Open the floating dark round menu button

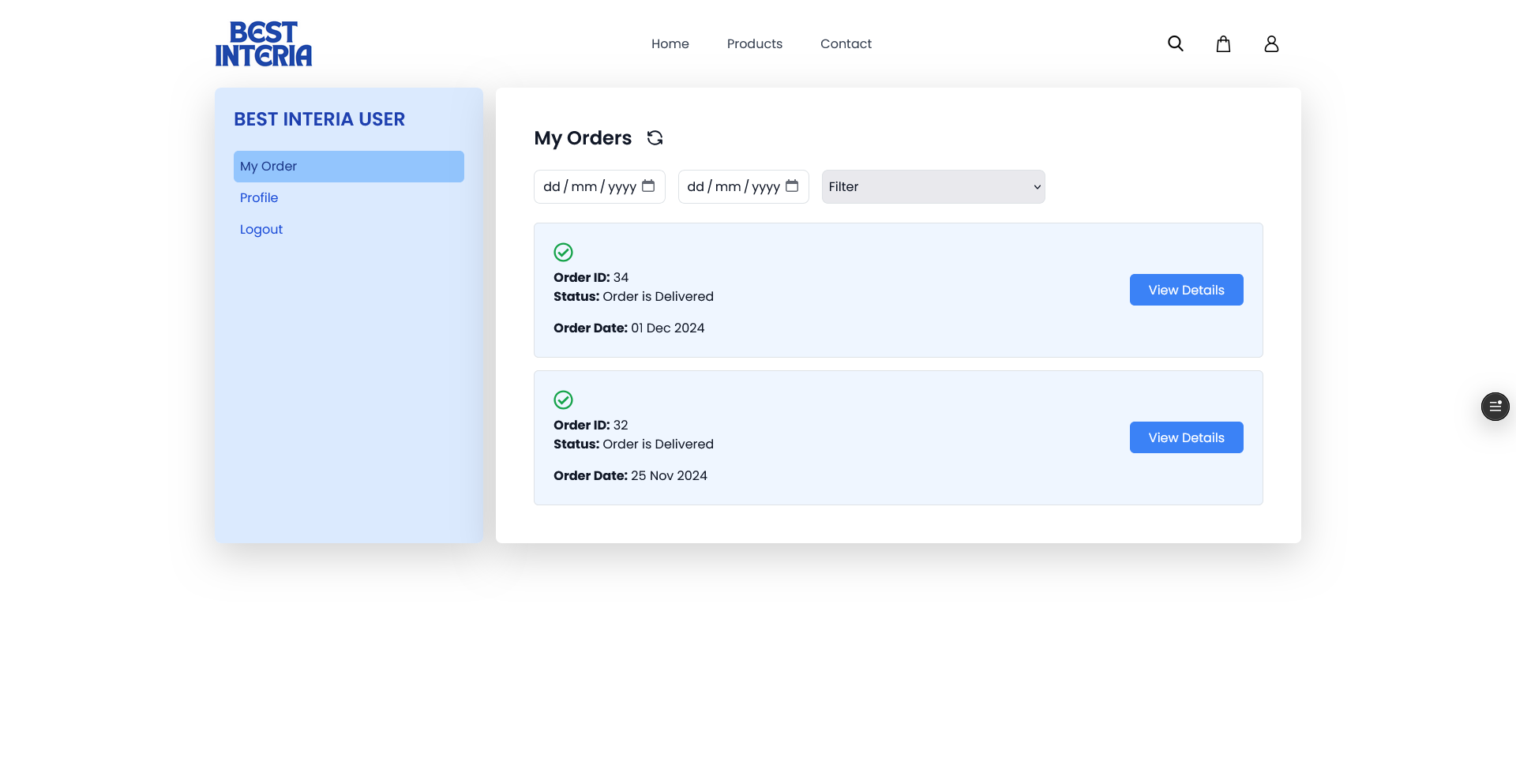point(1494,407)
